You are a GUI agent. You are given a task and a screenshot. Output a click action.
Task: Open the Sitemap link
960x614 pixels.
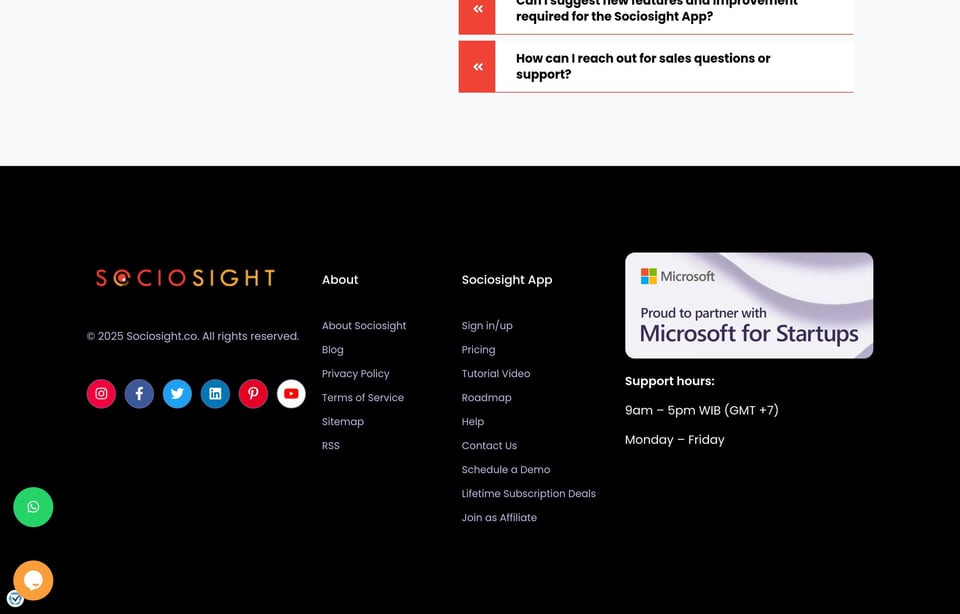tap(342, 421)
